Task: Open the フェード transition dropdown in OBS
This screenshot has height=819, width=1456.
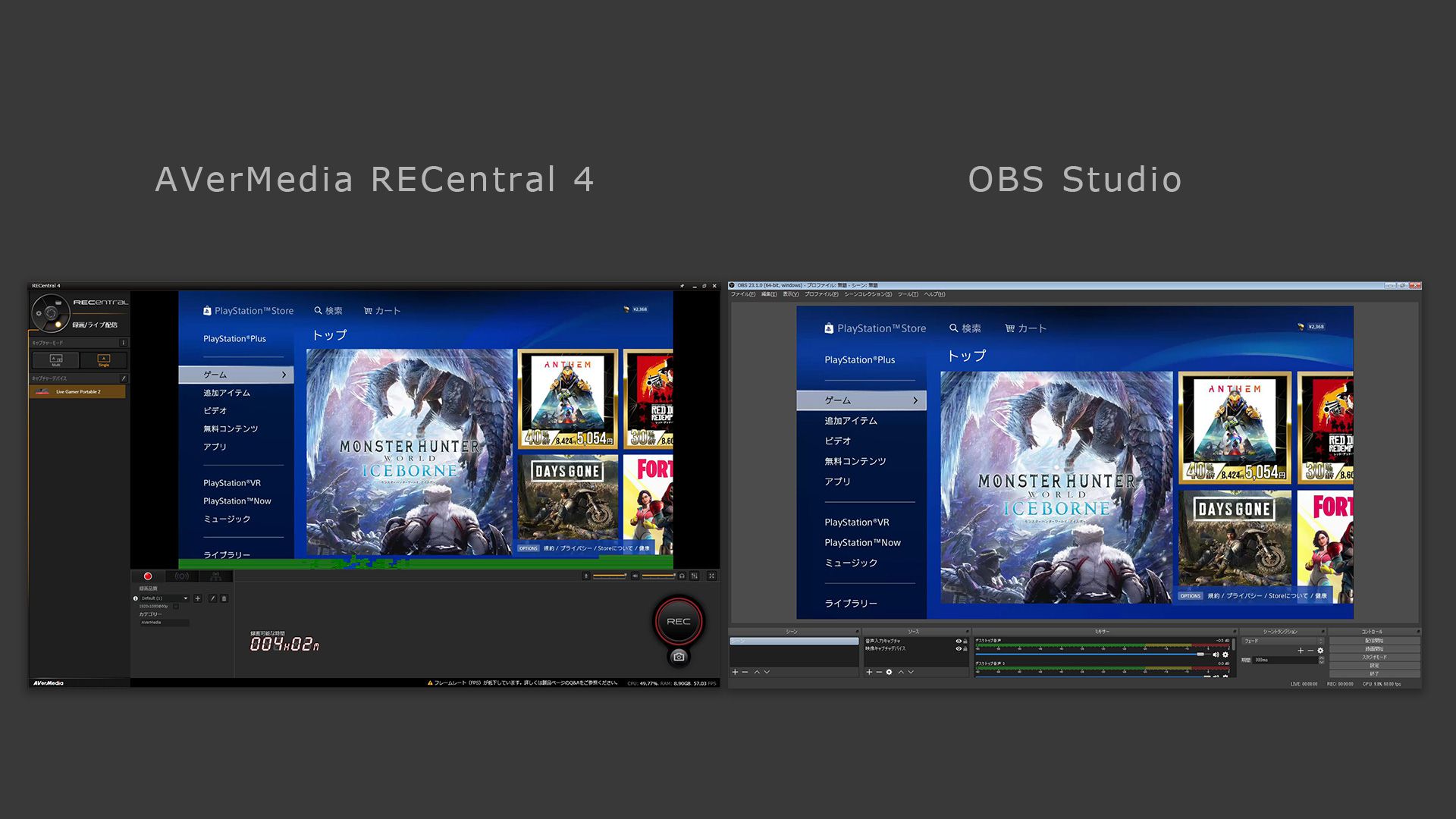Action: click(1283, 641)
